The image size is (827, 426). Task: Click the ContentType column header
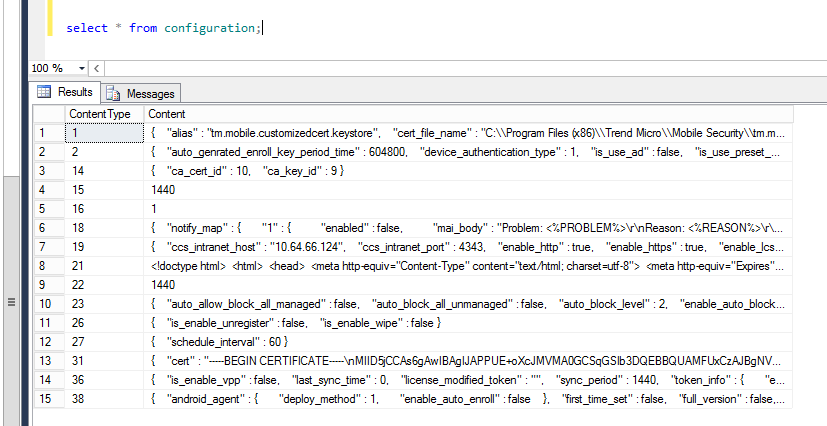tap(104, 114)
